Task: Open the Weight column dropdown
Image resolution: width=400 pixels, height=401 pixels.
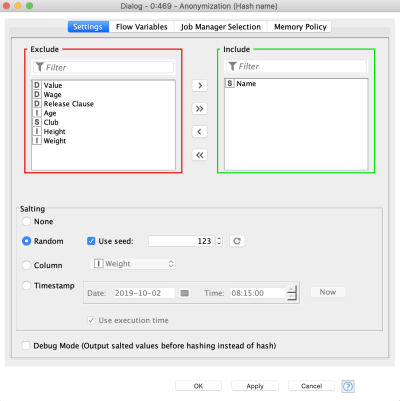Action: [x=133, y=264]
